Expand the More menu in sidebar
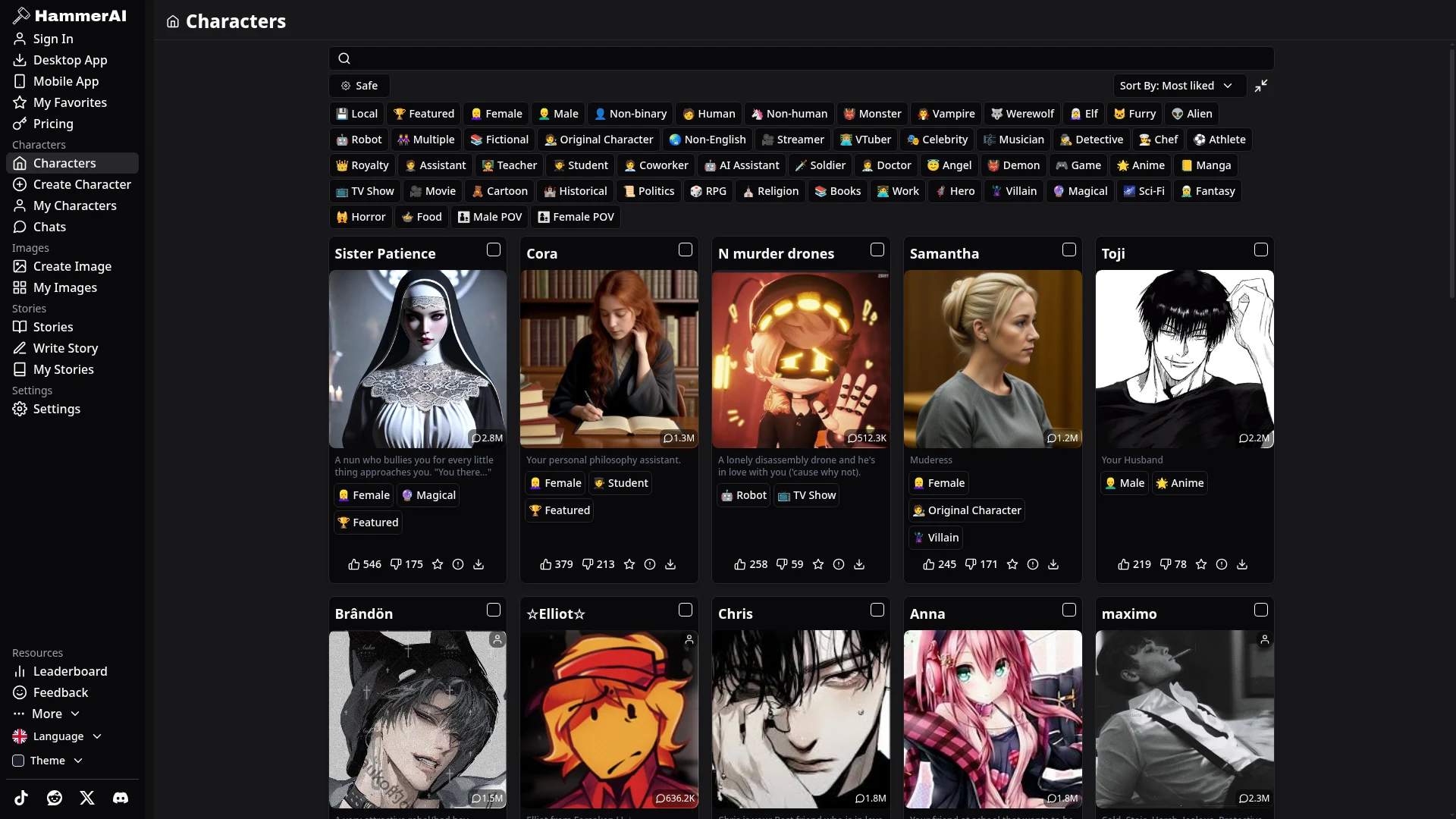 pos(47,714)
